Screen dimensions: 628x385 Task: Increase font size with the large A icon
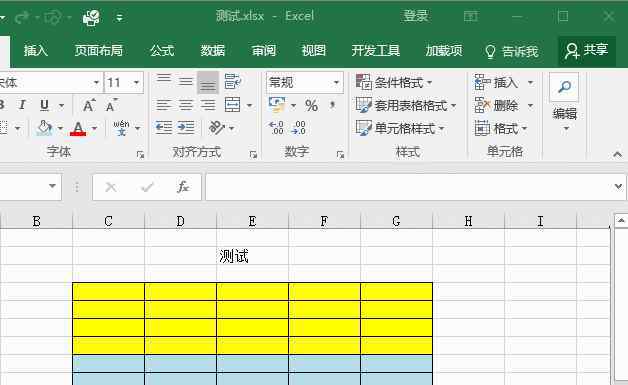pos(89,105)
